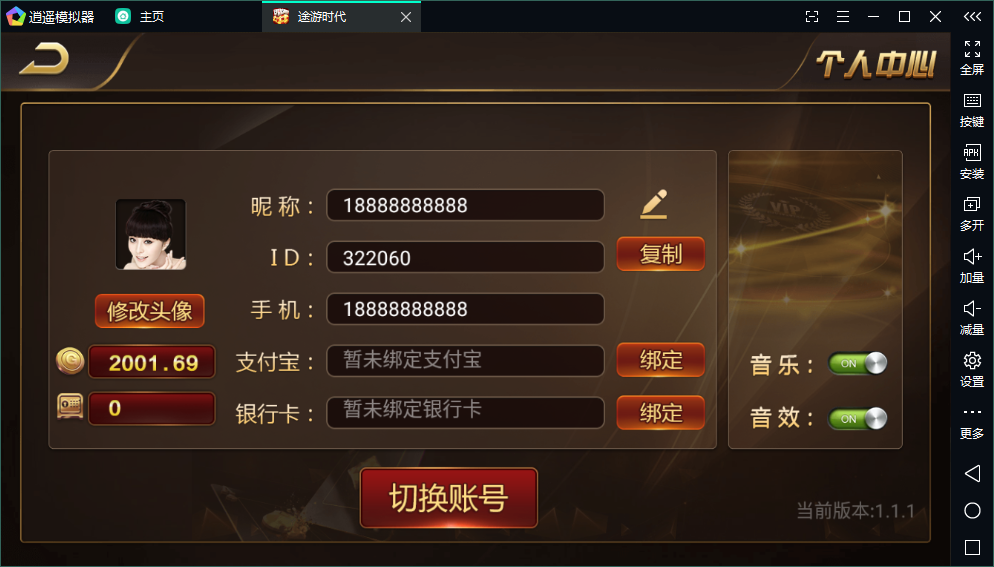Open emulator 设置 gear icon
Viewport: 994px width, 567px height.
coord(972,370)
